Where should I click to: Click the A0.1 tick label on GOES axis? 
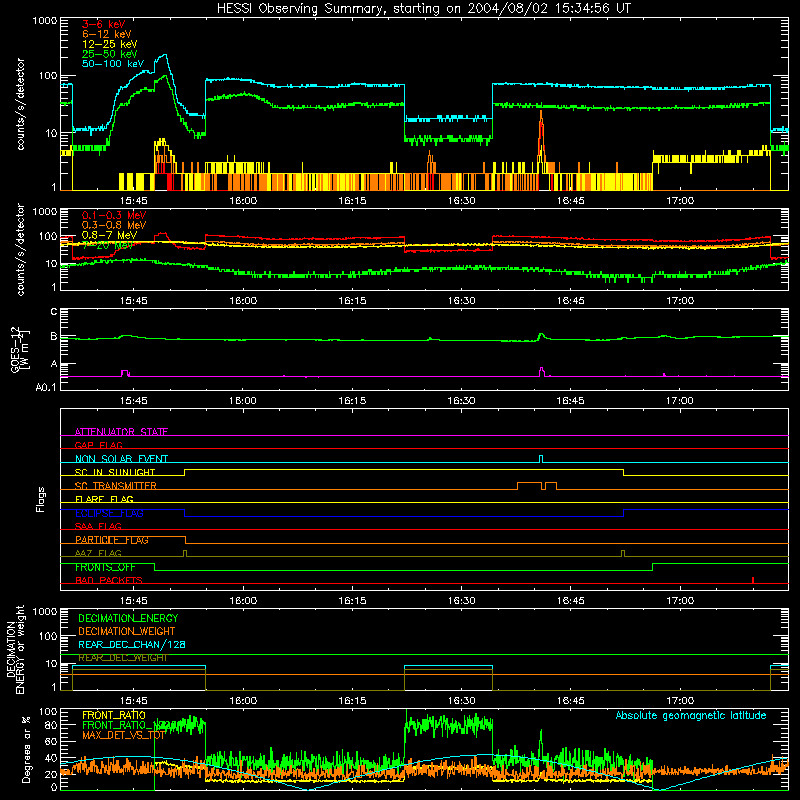(45, 387)
